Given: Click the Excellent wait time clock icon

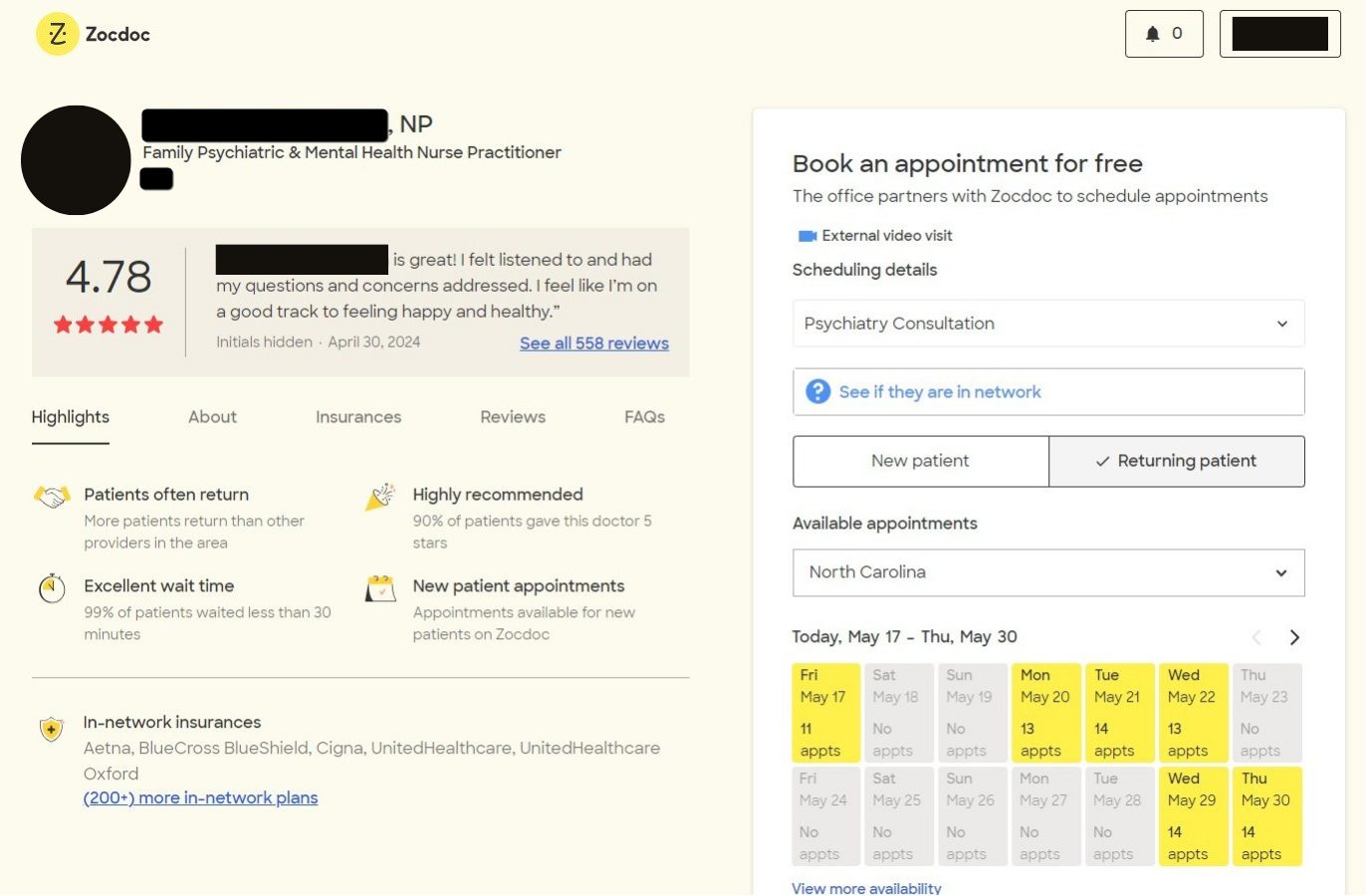Looking at the screenshot, I should (52, 588).
